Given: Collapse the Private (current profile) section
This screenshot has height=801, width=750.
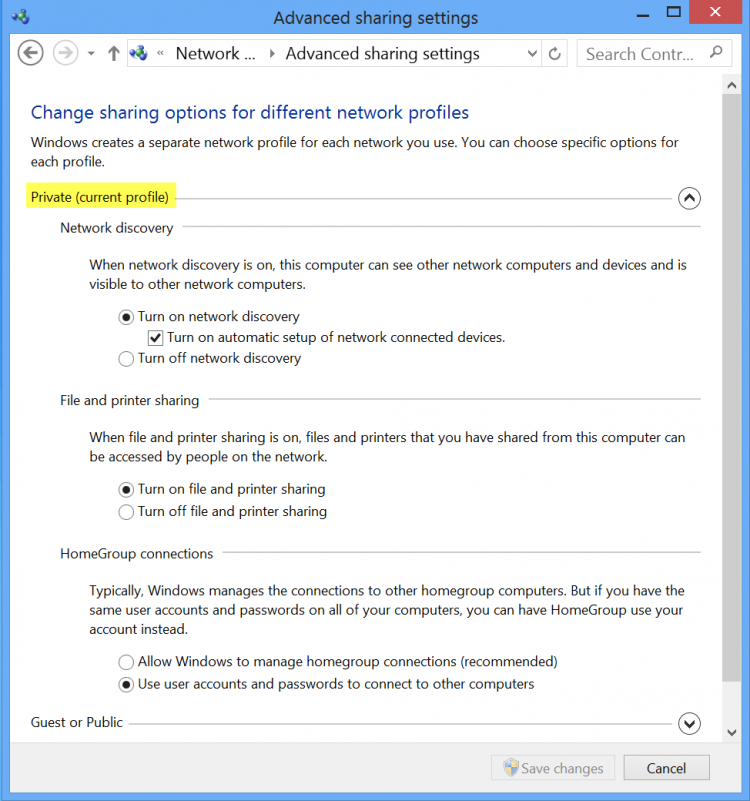Looking at the screenshot, I should coord(689,198).
